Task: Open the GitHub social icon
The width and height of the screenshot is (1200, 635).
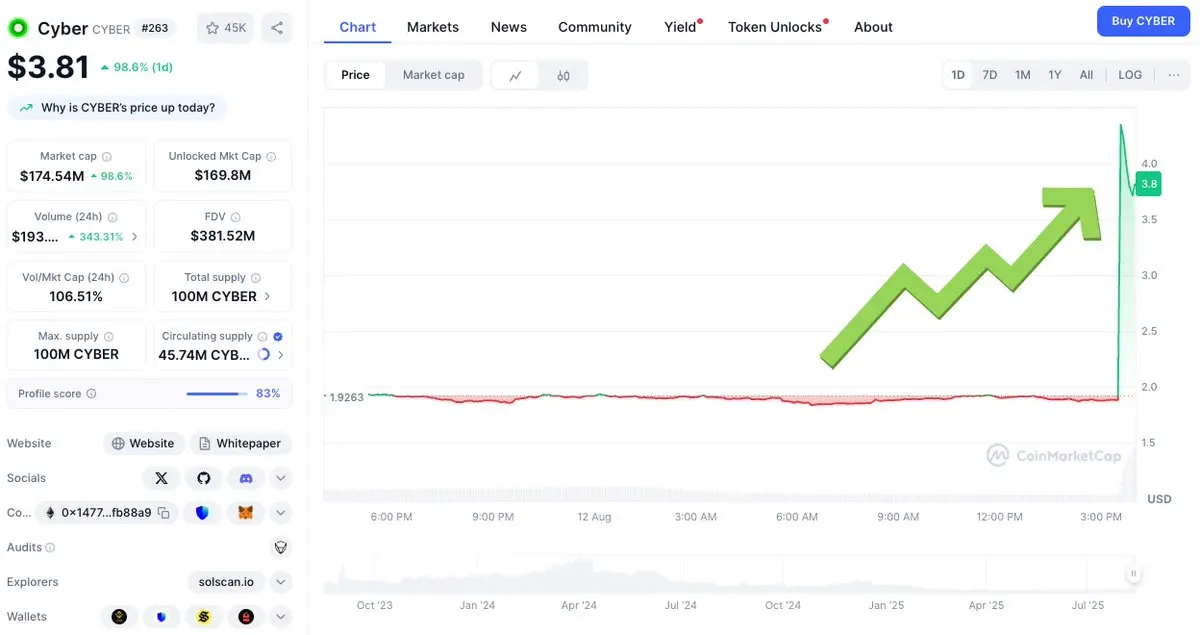Action: 204,478
